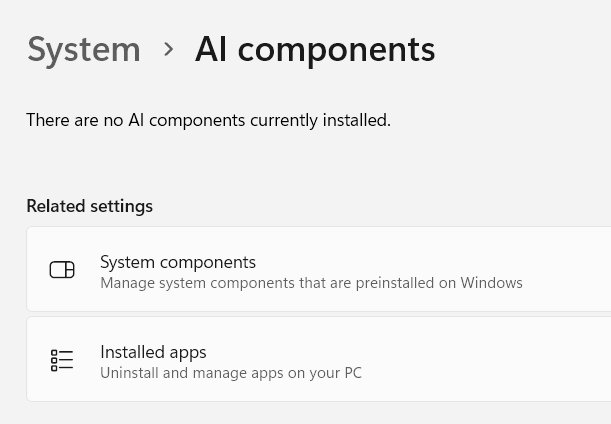Click 'Uninstall and manage apps' description text

point(230,373)
